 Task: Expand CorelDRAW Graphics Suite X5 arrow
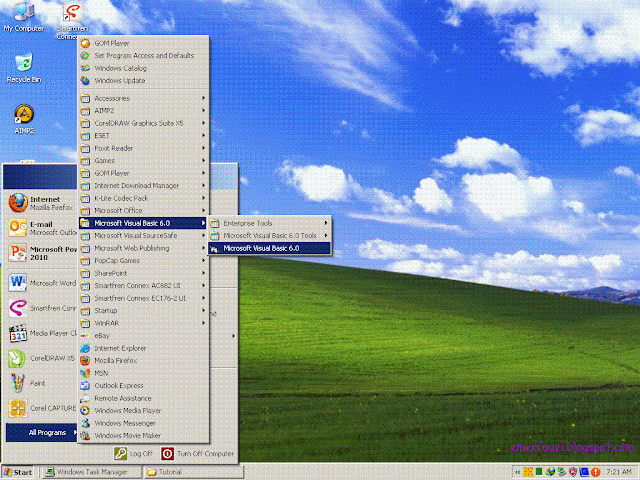203,123
